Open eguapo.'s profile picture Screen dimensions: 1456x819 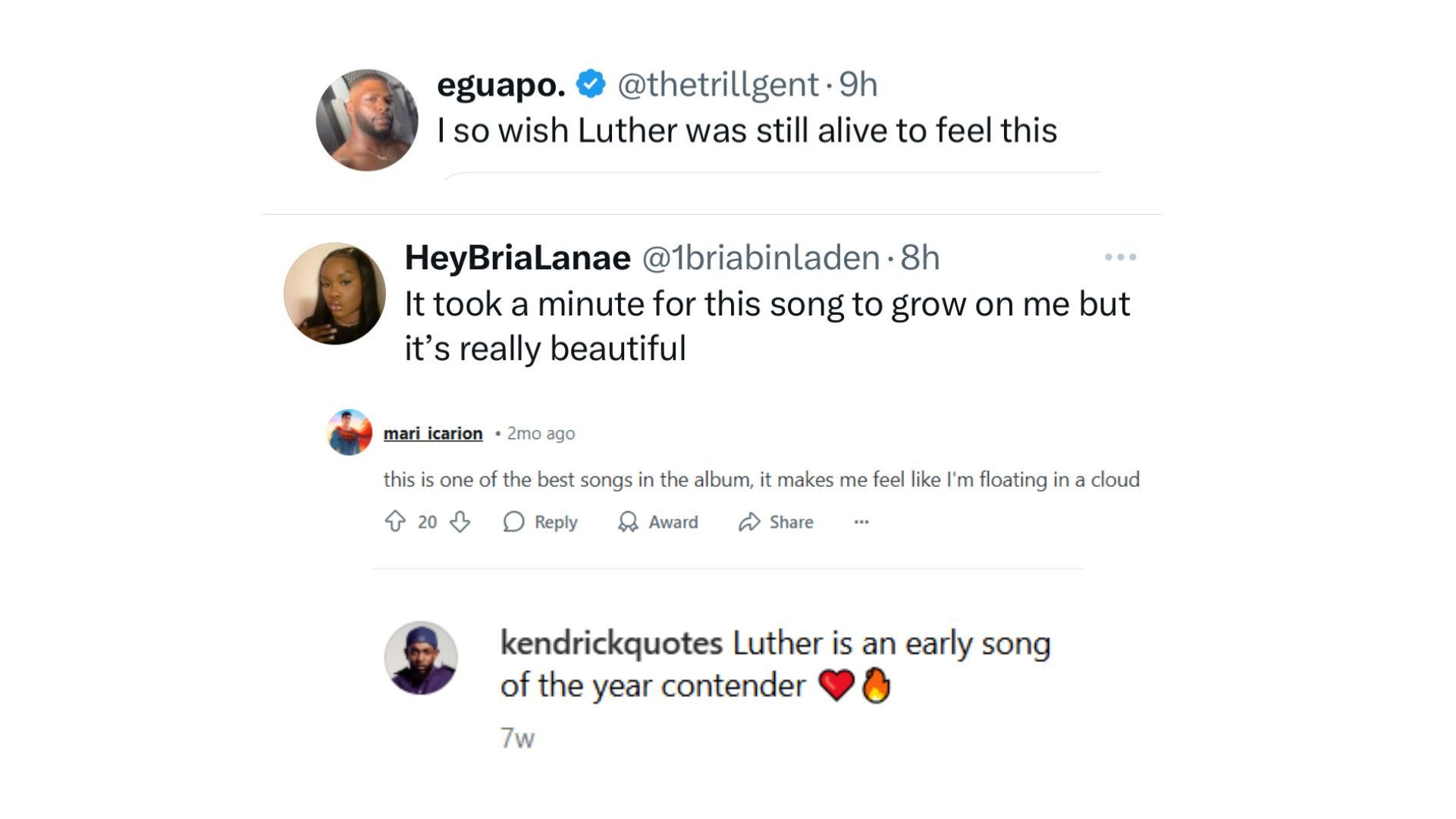click(x=367, y=120)
